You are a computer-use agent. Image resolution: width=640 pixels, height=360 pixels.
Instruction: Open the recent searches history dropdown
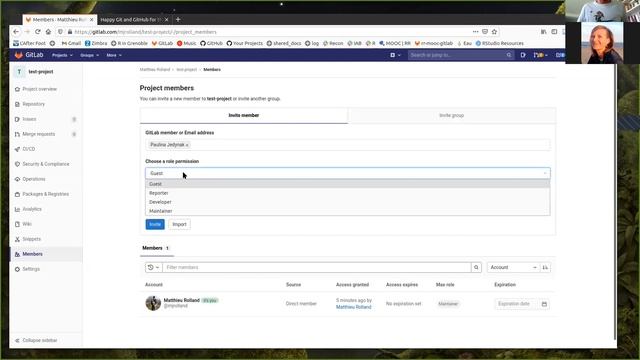click(153, 267)
